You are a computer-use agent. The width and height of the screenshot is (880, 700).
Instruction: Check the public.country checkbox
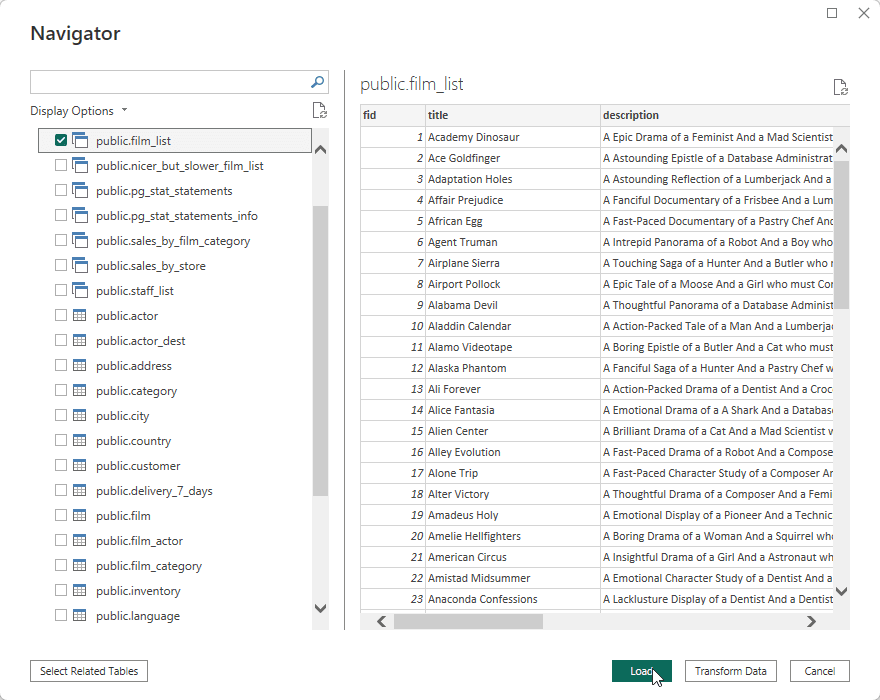point(61,440)
